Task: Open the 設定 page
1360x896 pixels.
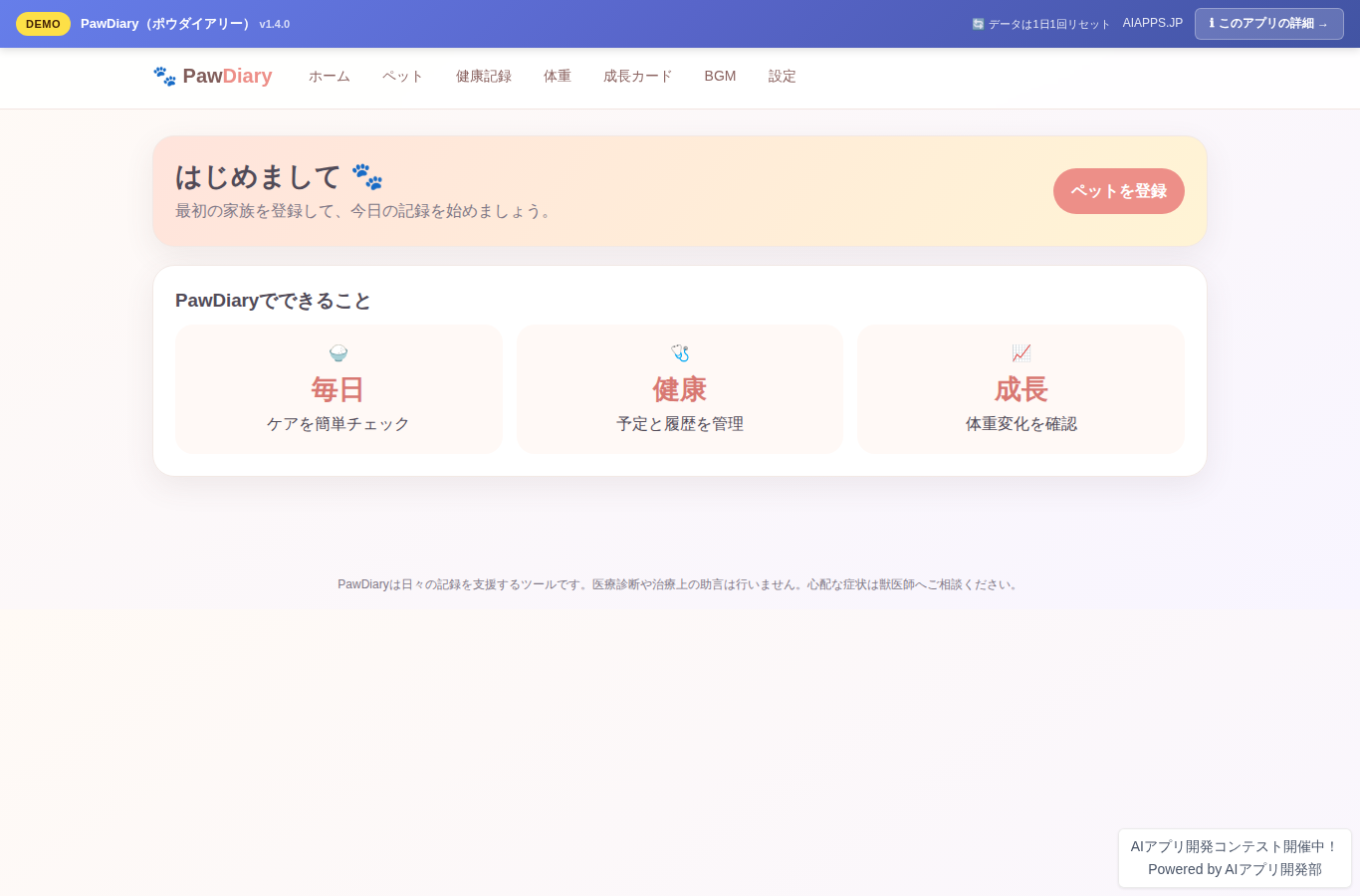Action: coord(783,77)
